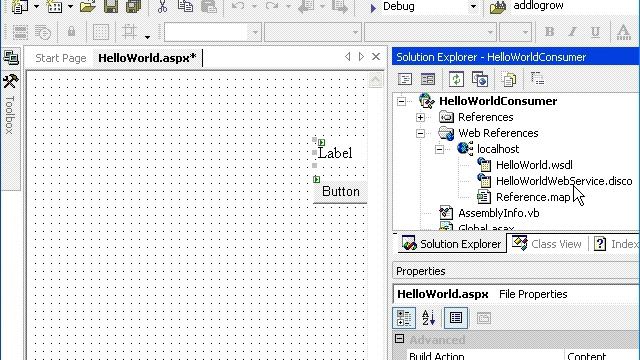The width and height of the screenshot is (640, 360).
Task: Sort properties alphabetically with the A-Z icon
Action: point(429,318)
